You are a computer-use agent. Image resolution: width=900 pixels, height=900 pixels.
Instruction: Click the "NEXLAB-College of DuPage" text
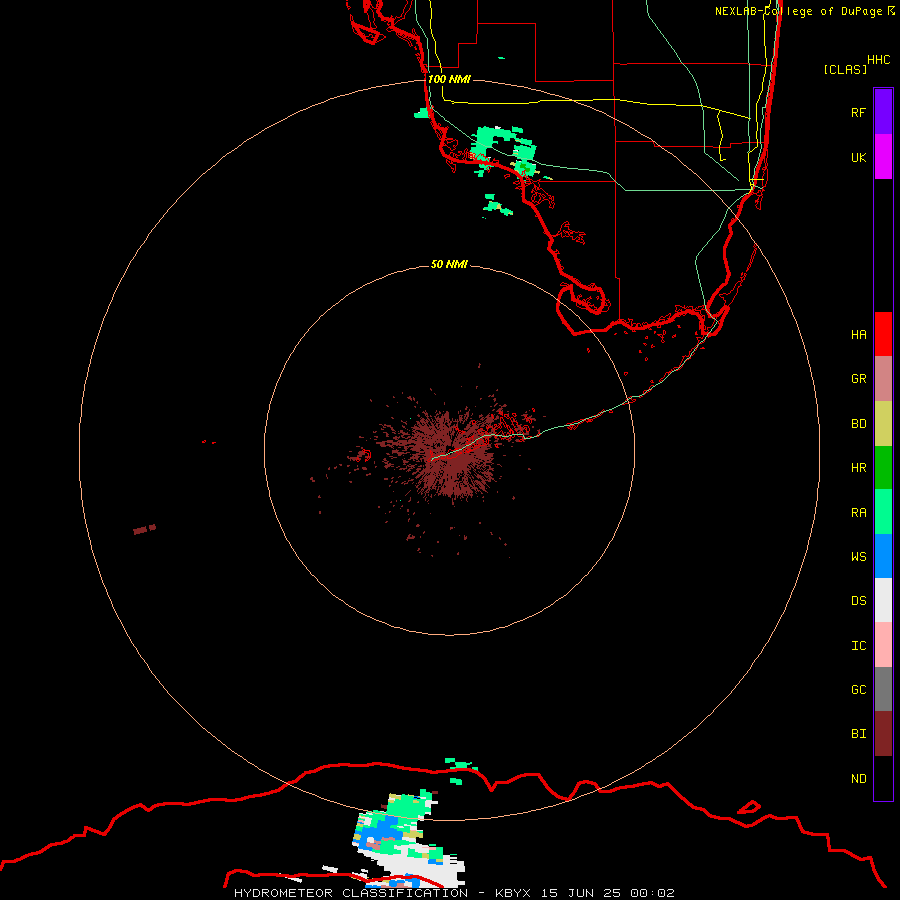point(798,11)
